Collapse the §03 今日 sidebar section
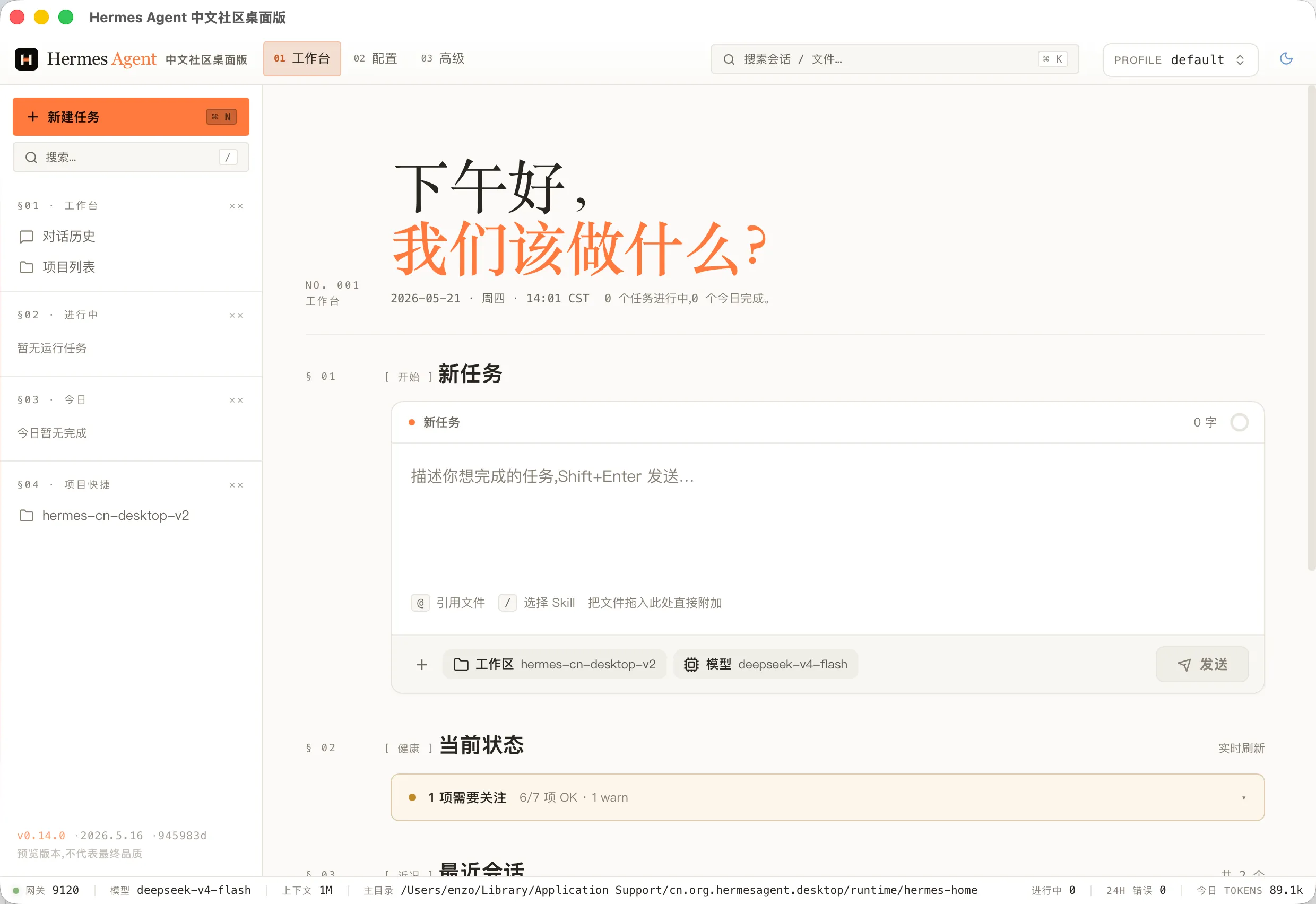This screenshot has width=1316, height=904. point(236,401)
